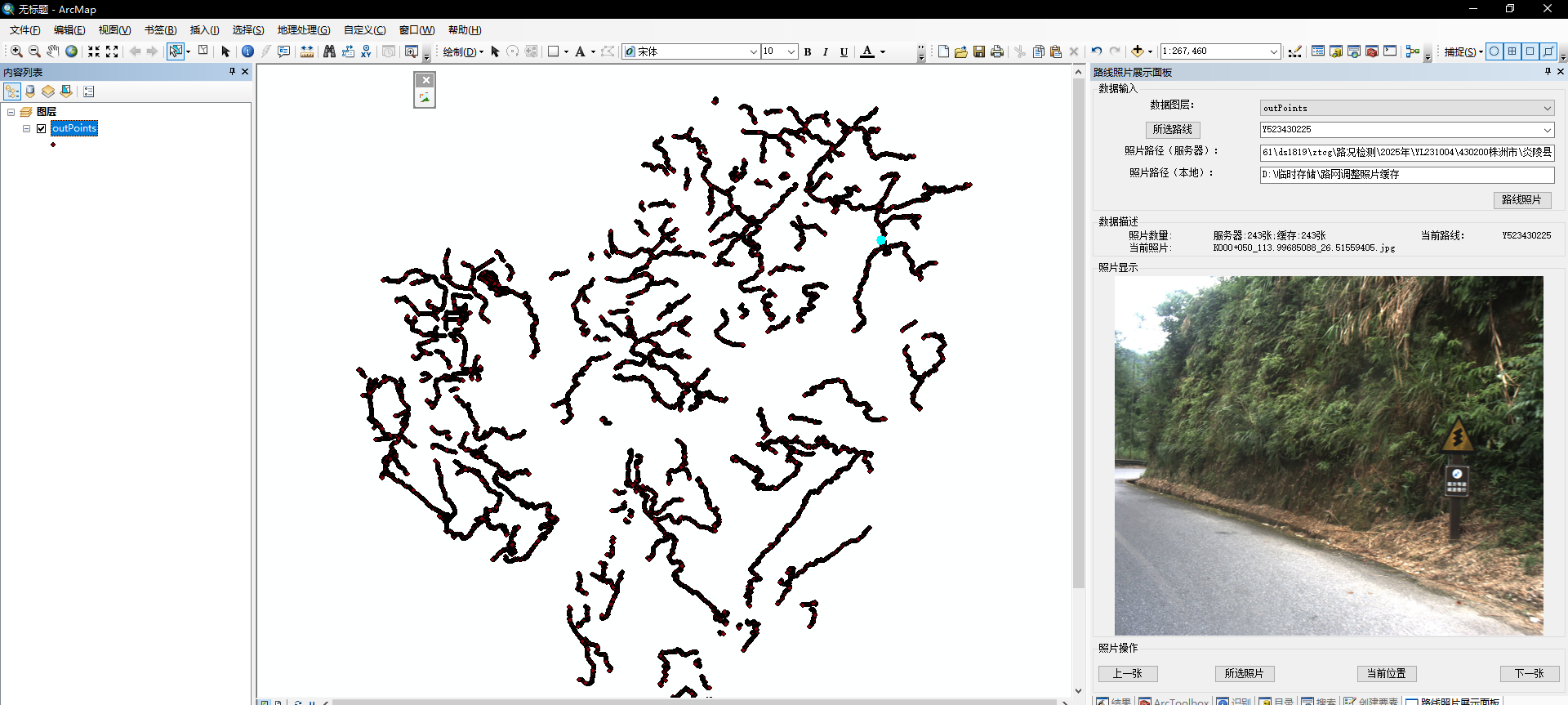Open the Python window icon
The width and height of the screenshot is (1568, 705).
(1390, 51)
